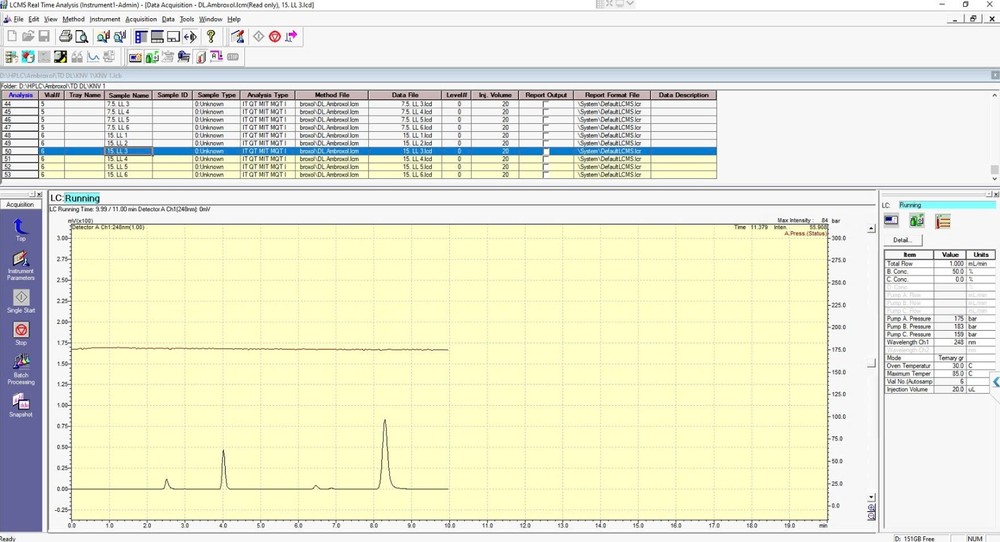Open the File menu
The width and height of the screenshot is (1000, 542).
18,19
